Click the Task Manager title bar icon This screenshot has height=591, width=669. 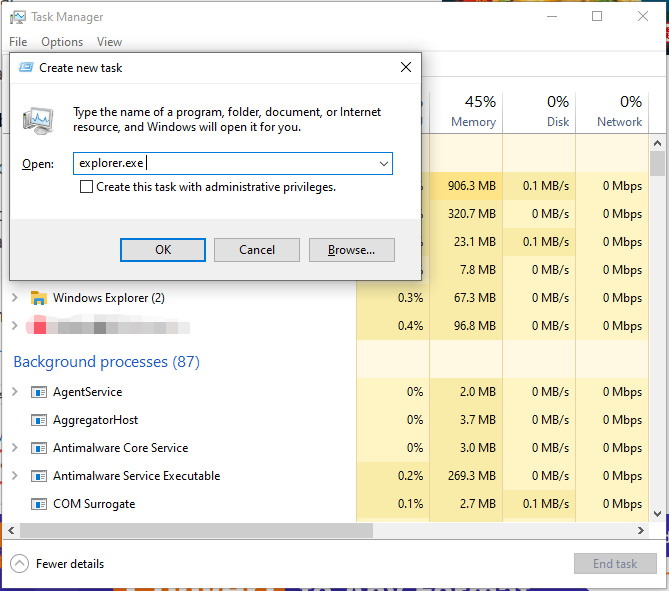(17, 17)
